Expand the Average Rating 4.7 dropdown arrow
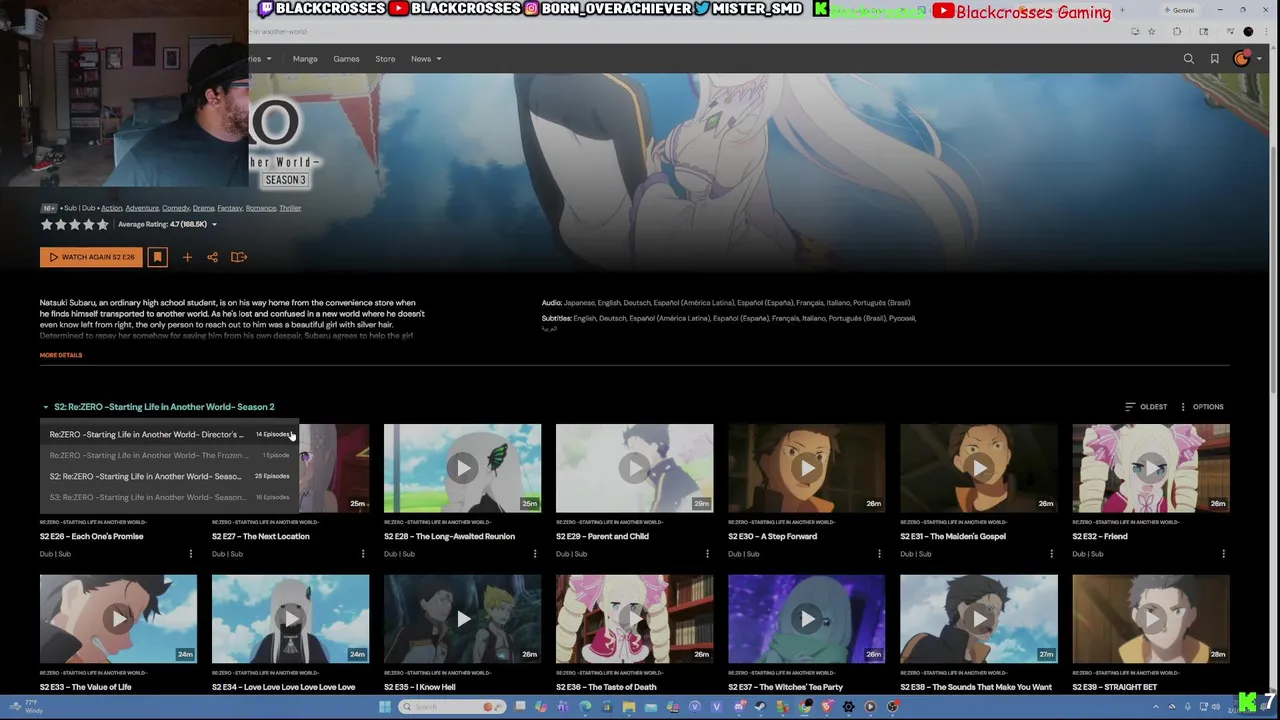 (x=214, y=224)
